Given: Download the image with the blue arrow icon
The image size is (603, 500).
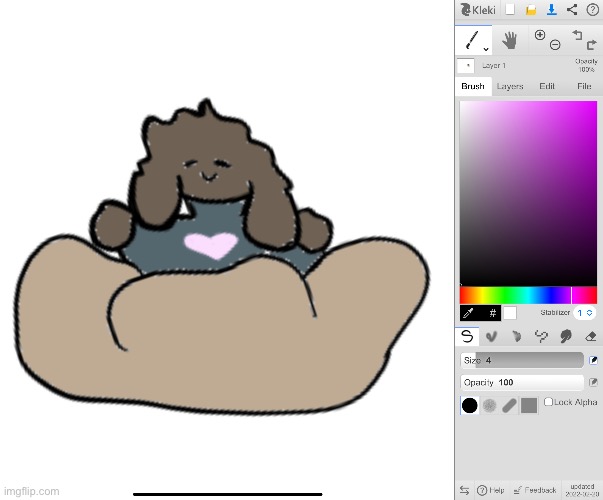Looking at the screenshot, I should [551, 10].
